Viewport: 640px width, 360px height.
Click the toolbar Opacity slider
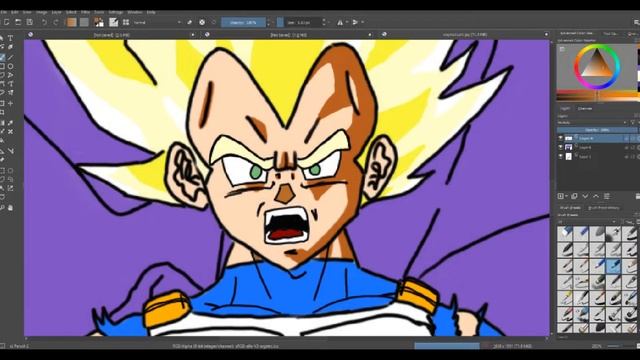tap(243, 22)
